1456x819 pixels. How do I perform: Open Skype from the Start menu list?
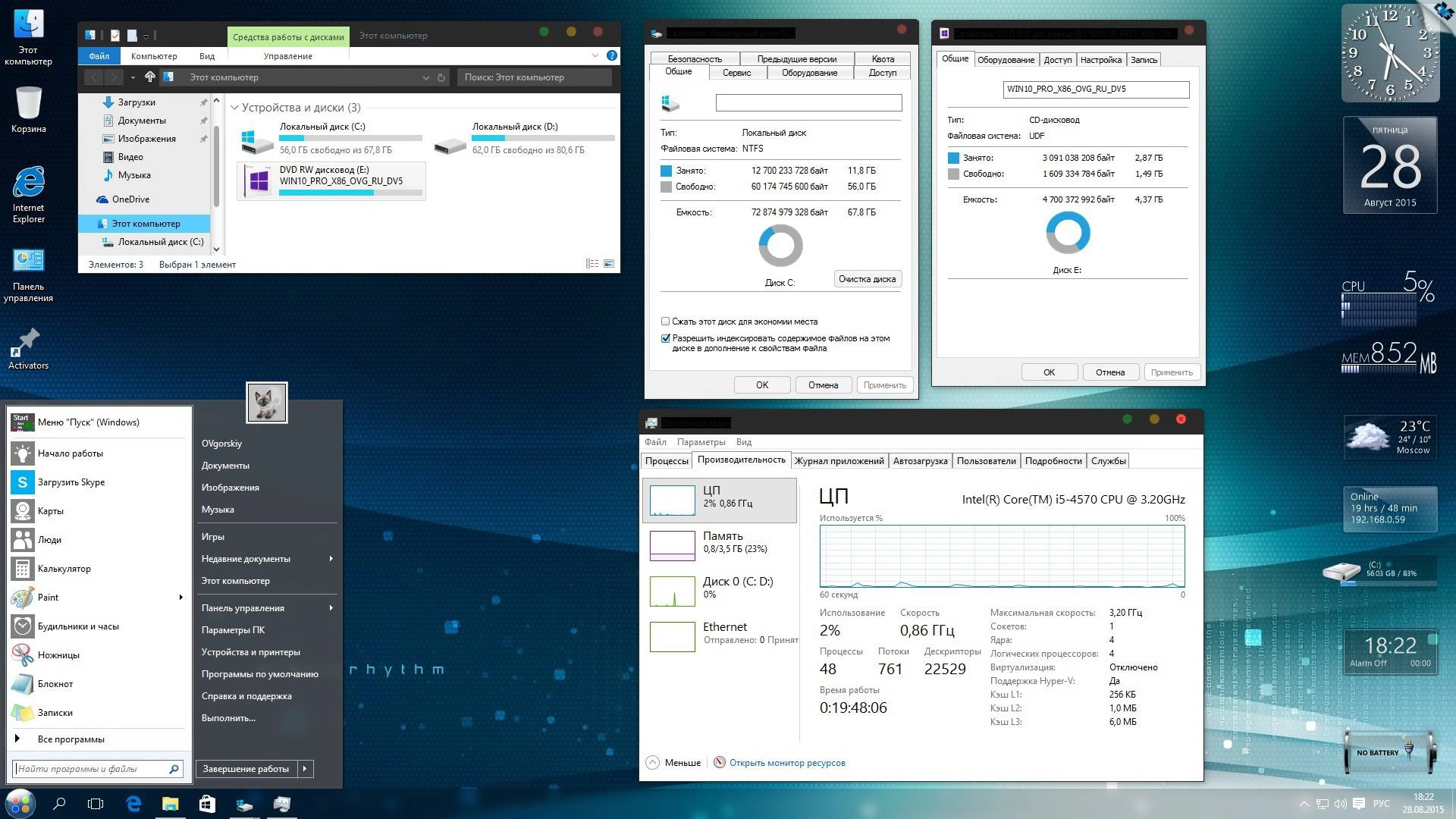tap(71, 482)
